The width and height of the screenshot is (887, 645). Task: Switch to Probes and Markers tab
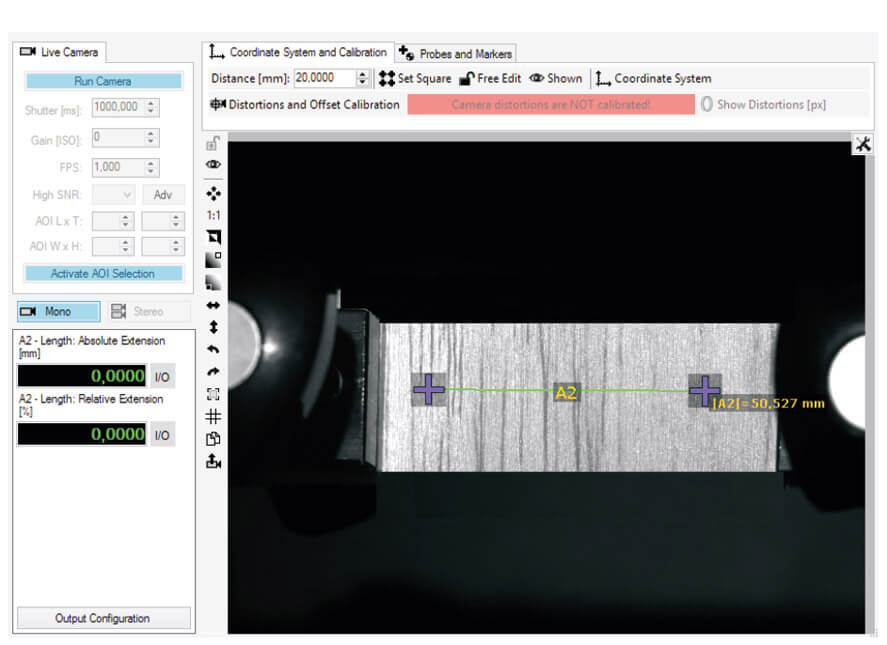point(456,54)
